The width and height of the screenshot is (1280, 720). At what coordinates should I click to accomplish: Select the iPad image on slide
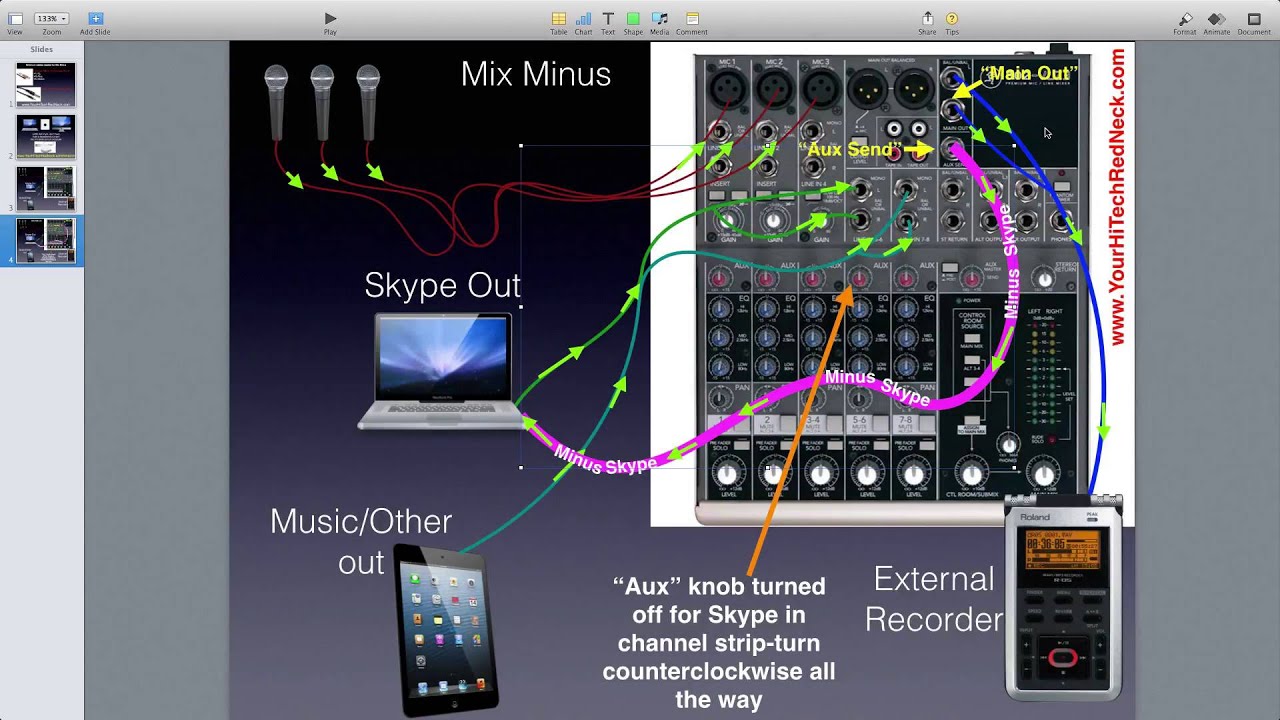[x=446, y=629]
